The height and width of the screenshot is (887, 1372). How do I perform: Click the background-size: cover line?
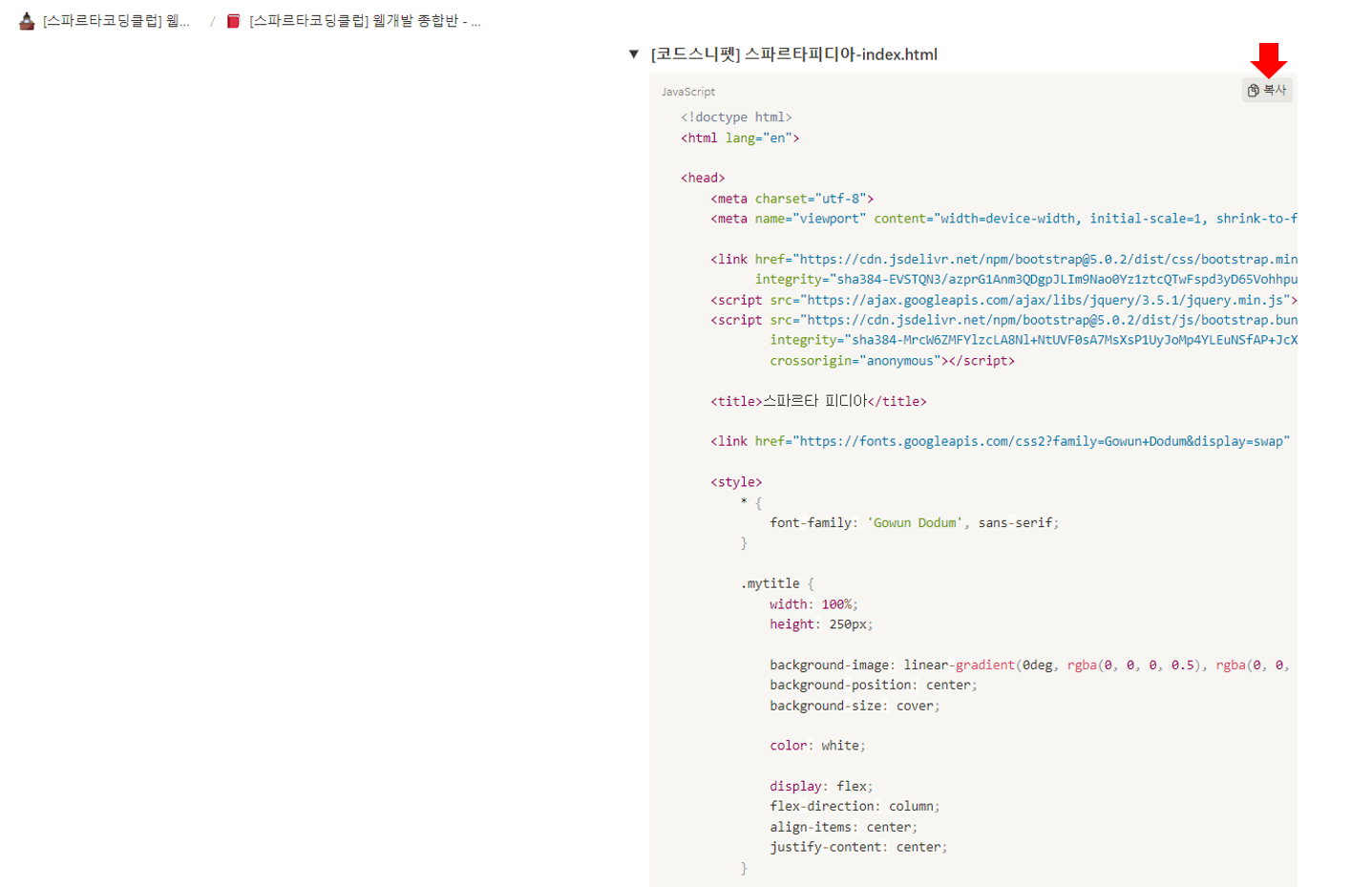click(855, 706)
